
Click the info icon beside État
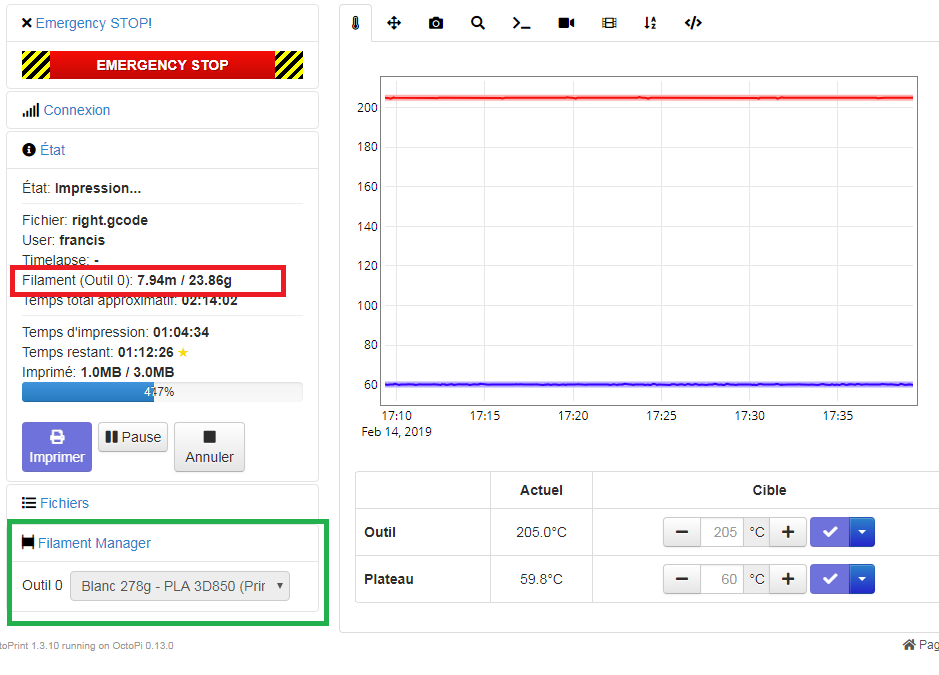(29, 150)
